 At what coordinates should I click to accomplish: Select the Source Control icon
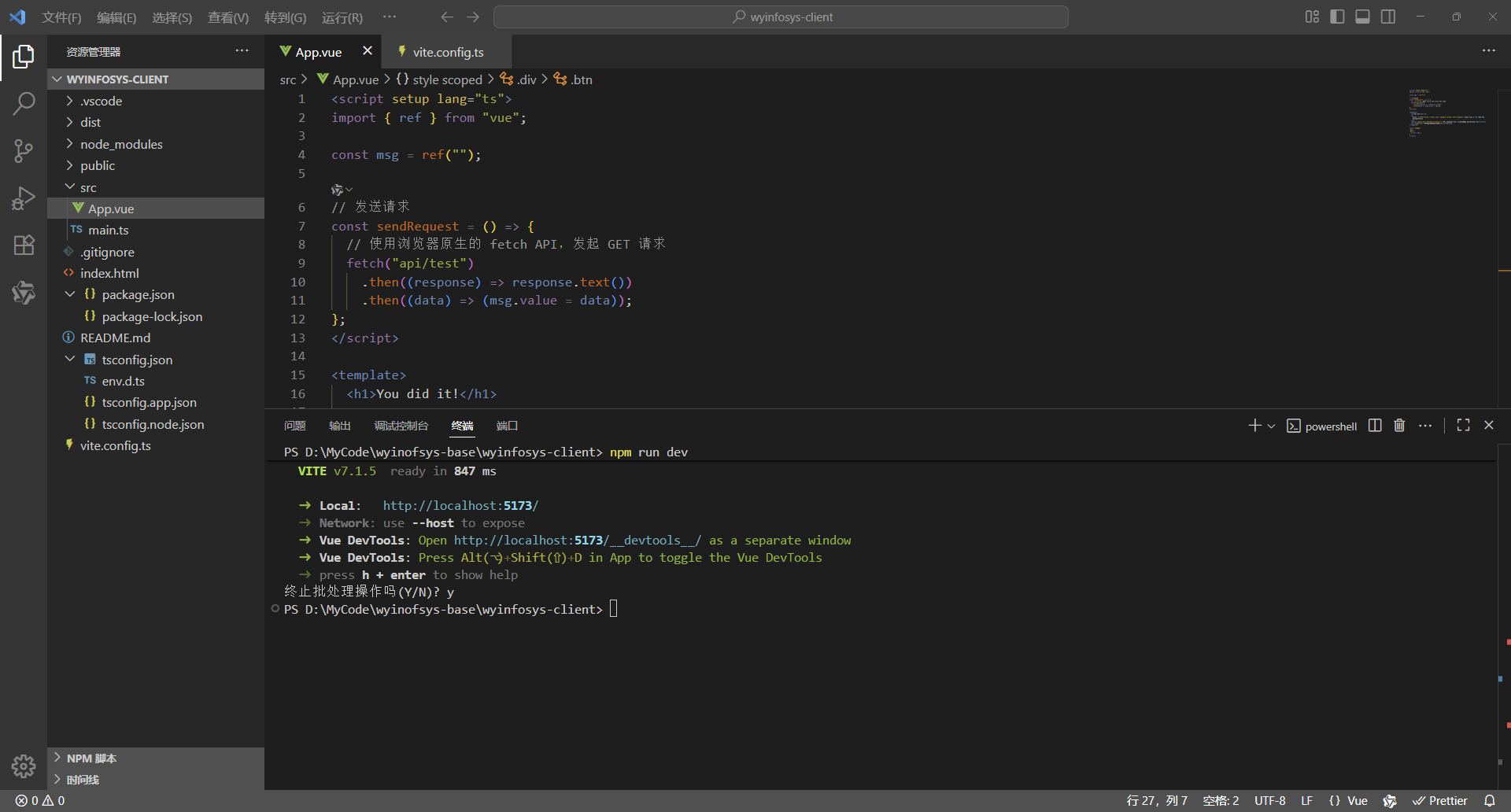coord(24,151)
